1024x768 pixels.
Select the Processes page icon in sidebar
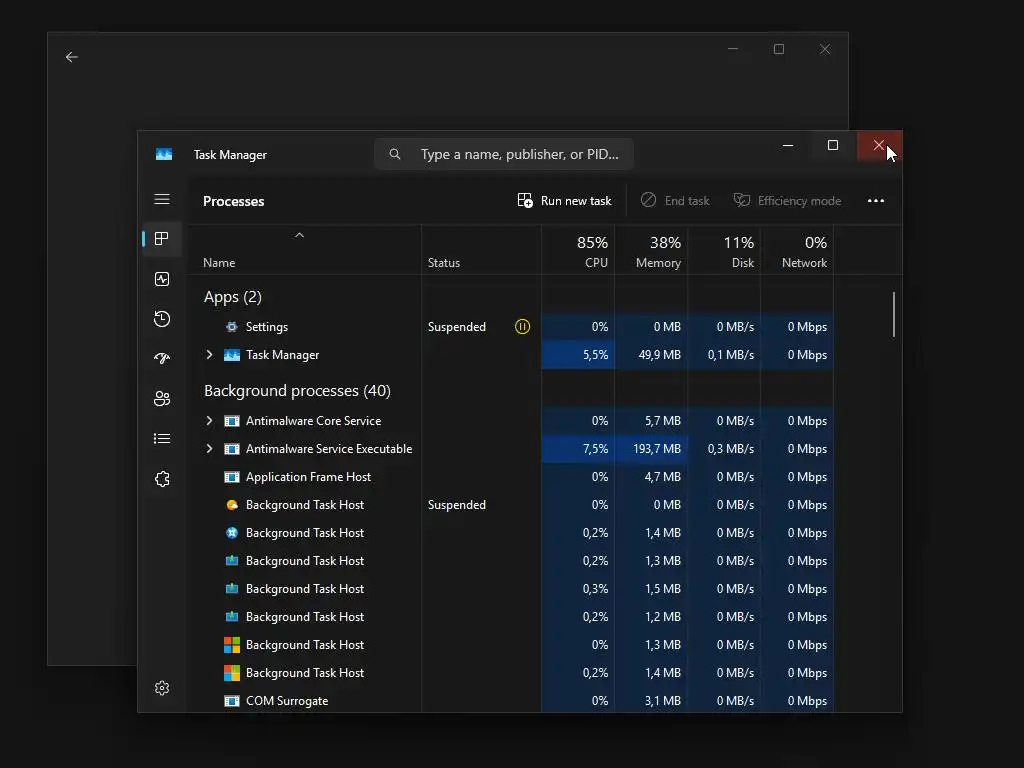click(x=162, y=239)
